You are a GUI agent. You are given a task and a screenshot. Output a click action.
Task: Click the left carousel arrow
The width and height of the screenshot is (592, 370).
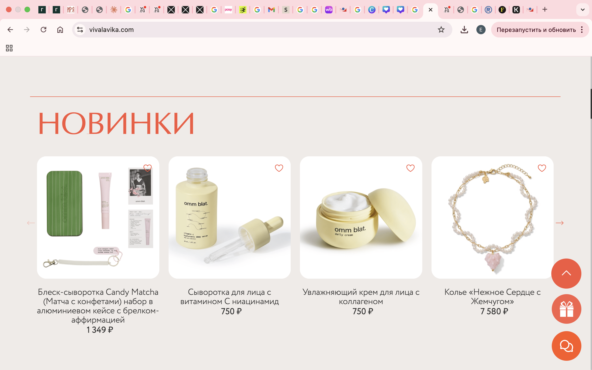[x=31, y=223]
